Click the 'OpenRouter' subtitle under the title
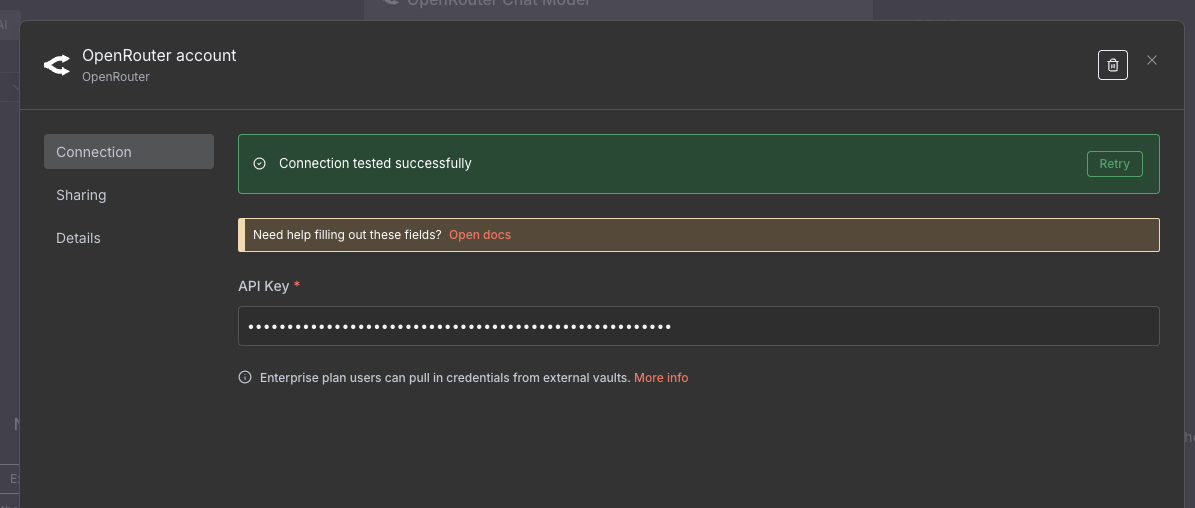This screenshot has width=1195, height=508. 116,77
